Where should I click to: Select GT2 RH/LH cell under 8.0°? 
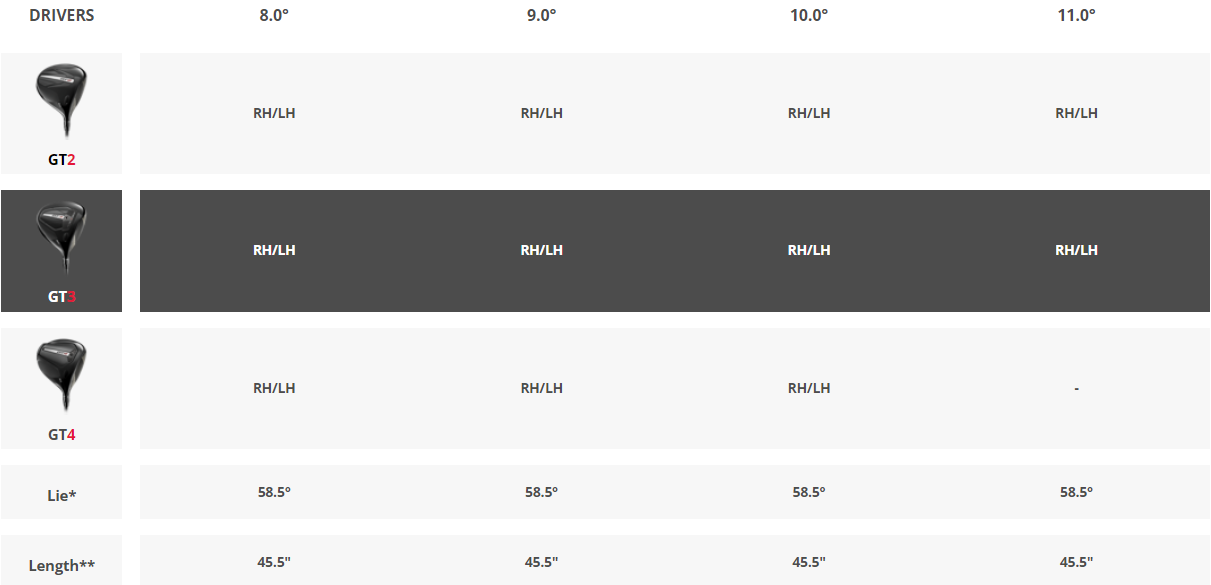point(274,113)
